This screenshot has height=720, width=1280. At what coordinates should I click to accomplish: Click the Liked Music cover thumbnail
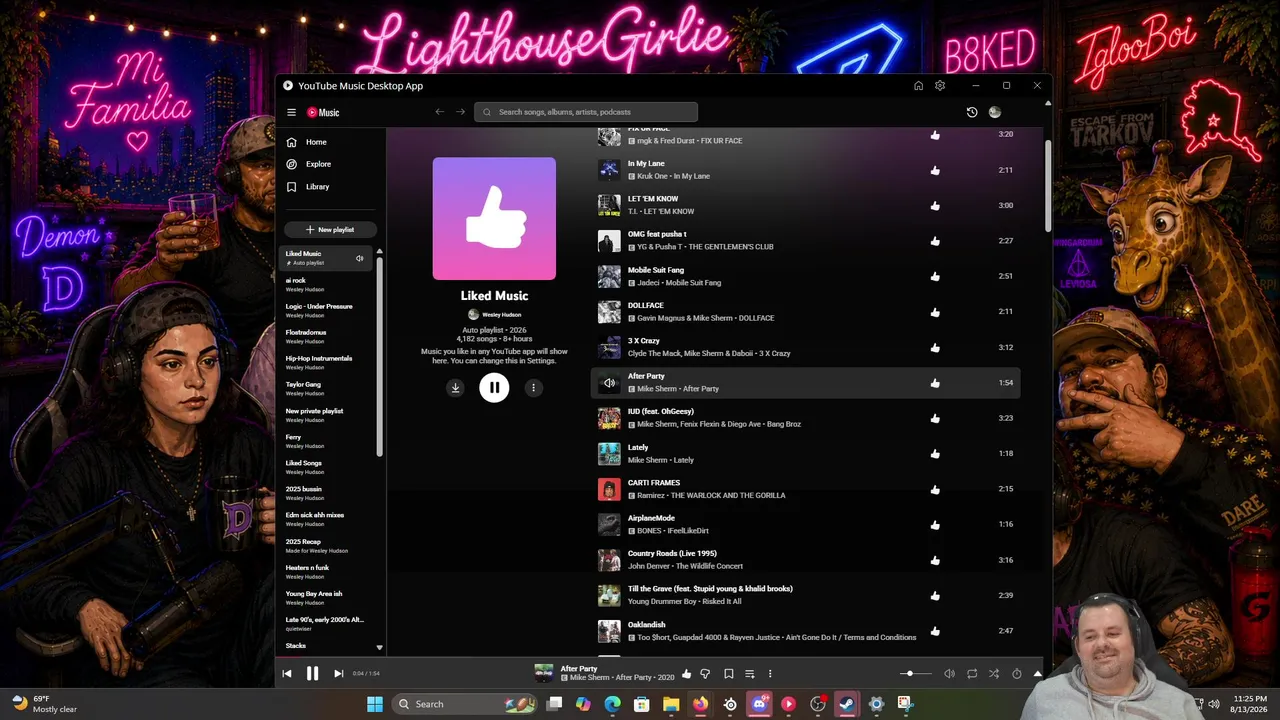(494, 219)
